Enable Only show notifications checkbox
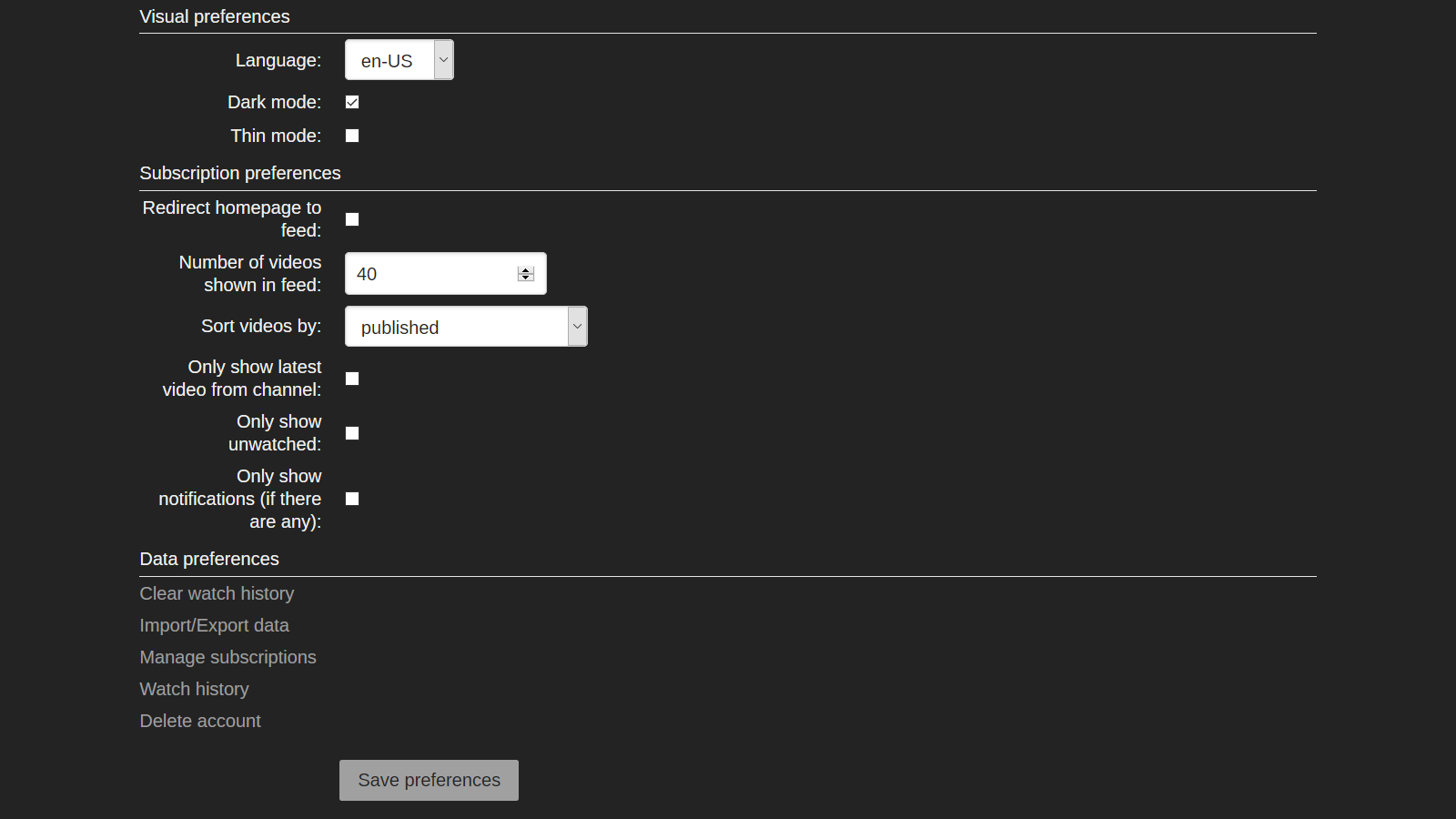The width and height of the screenshot is (1456, 819). (352, 499)
